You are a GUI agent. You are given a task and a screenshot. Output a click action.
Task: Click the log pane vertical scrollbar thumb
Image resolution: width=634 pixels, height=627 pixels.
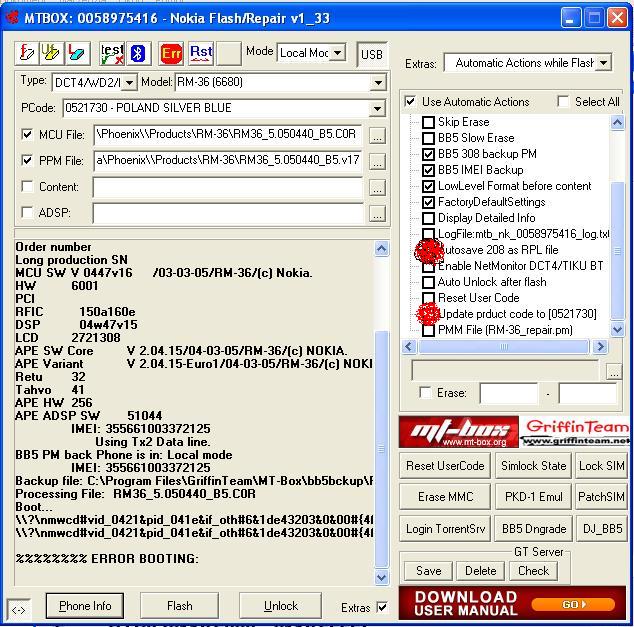click(x=381, y=449)
